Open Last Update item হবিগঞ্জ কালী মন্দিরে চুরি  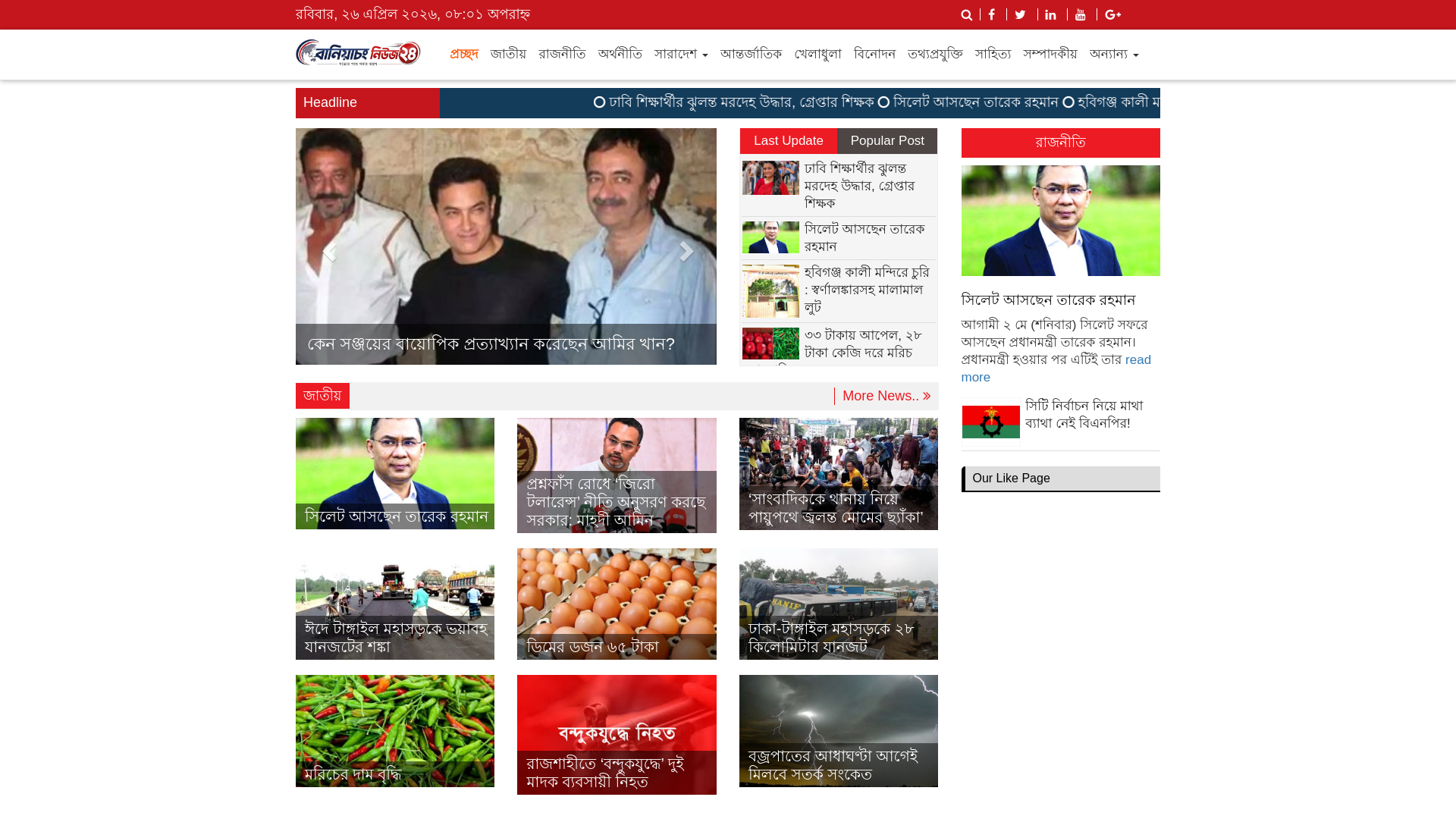[x=867, y=290]
